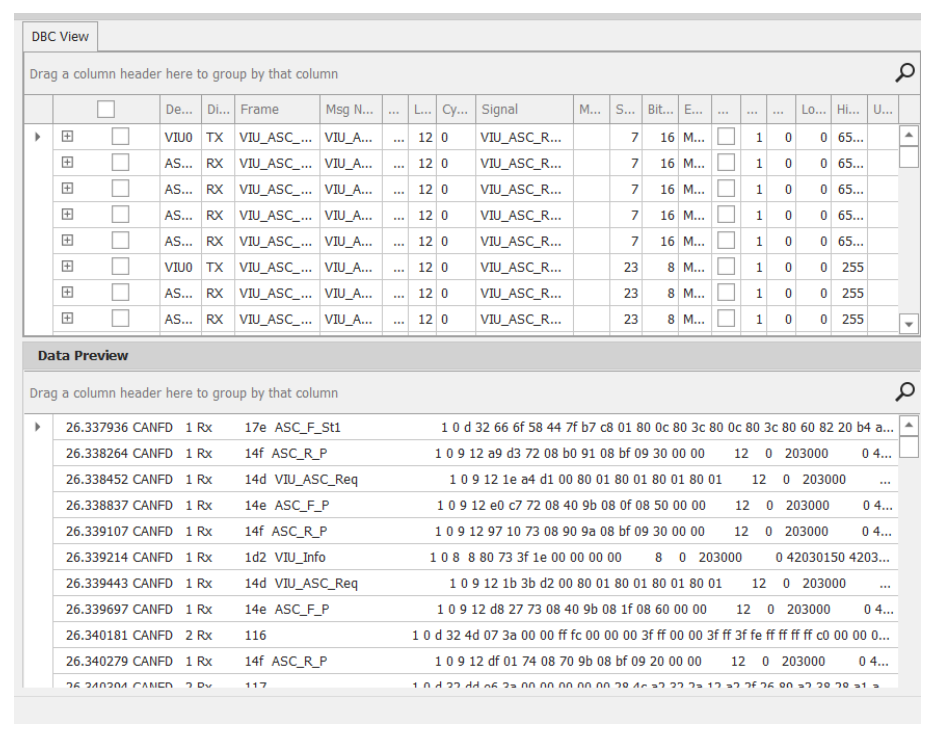Expand the bottom AS... RX row of DBC view
Image resolution: width=930 pixels, height=736 pixels.
[68, 318]
